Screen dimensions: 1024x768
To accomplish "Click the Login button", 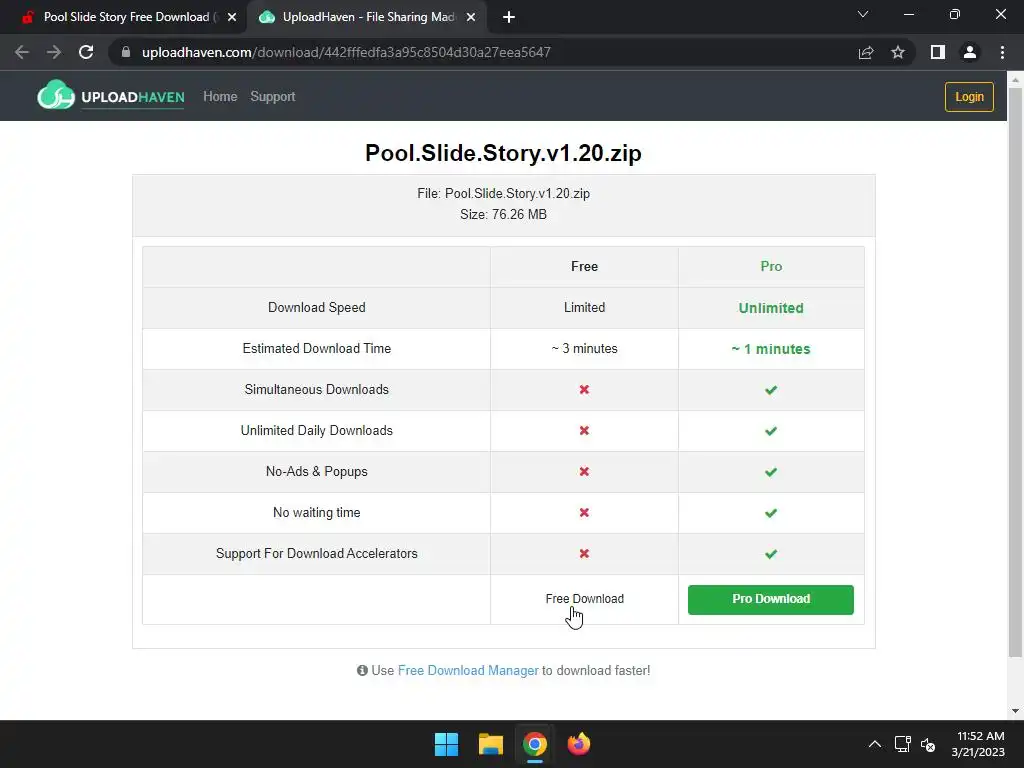I will tap(969, 97).
